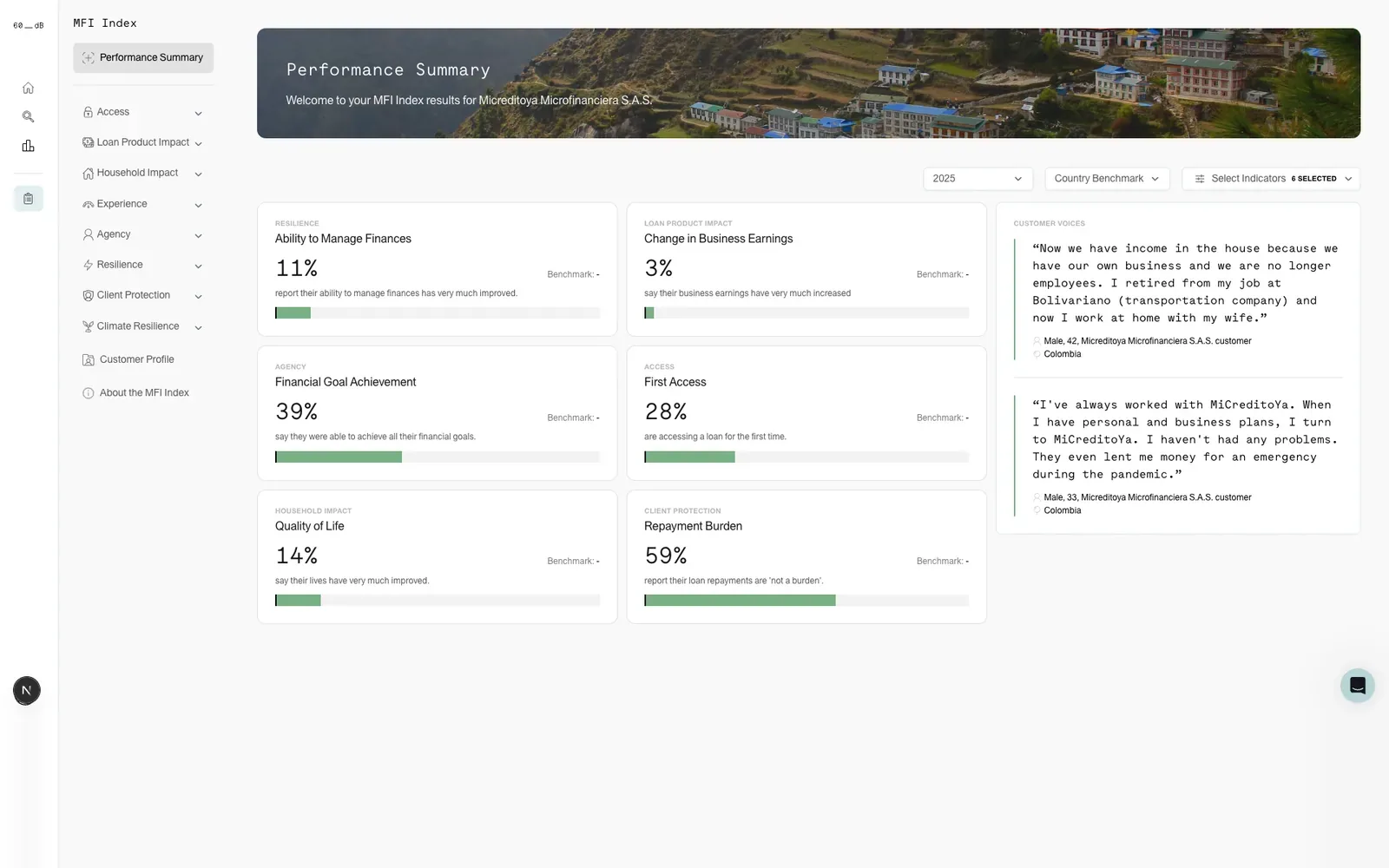Open the Country Benchmark dropdown
Image resolution: width=1389 pixels, height=868 pixels.
[x=1107, y=179]
